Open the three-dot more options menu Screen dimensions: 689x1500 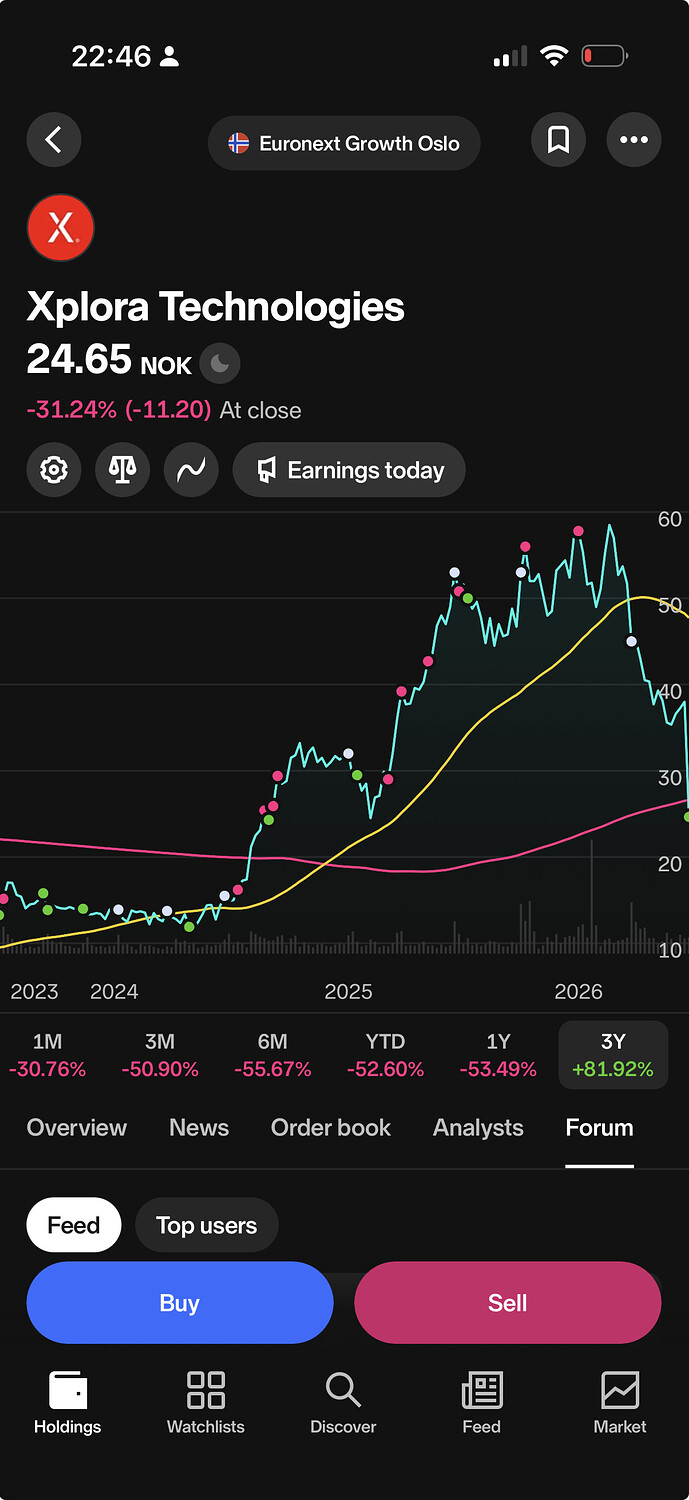tap(634, 140)
